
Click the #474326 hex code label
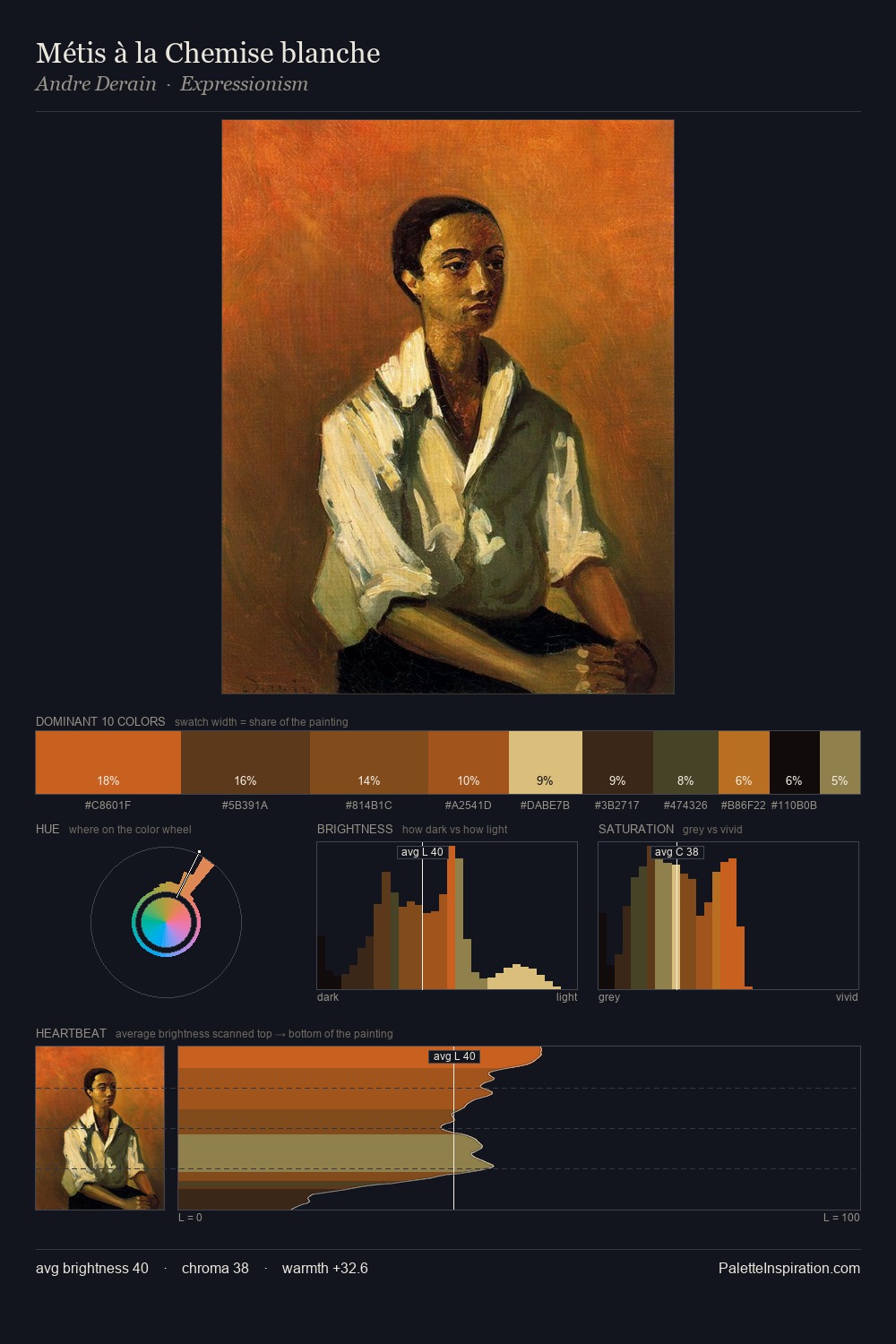pos(685,806)
